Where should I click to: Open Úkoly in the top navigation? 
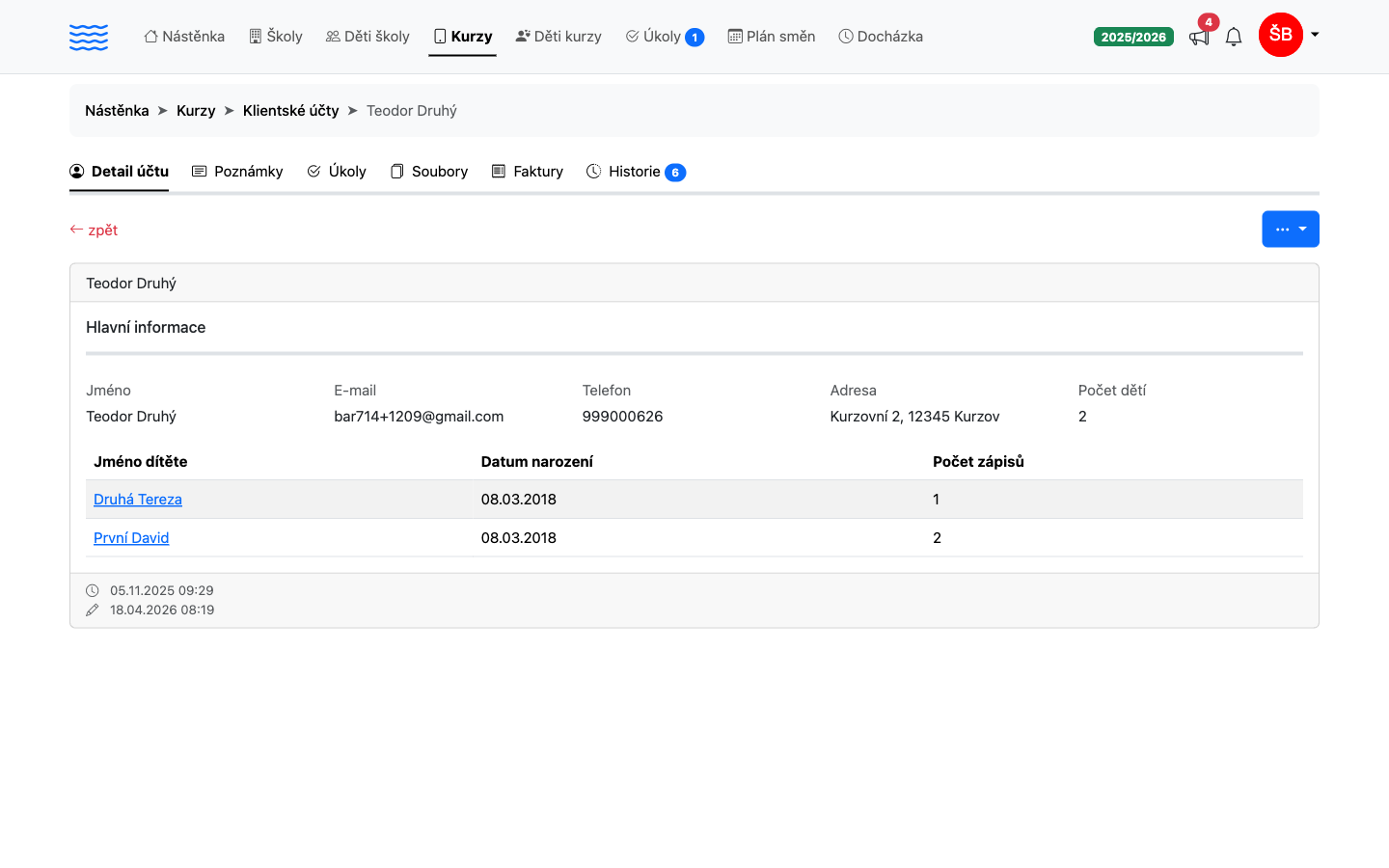[665, 37]
